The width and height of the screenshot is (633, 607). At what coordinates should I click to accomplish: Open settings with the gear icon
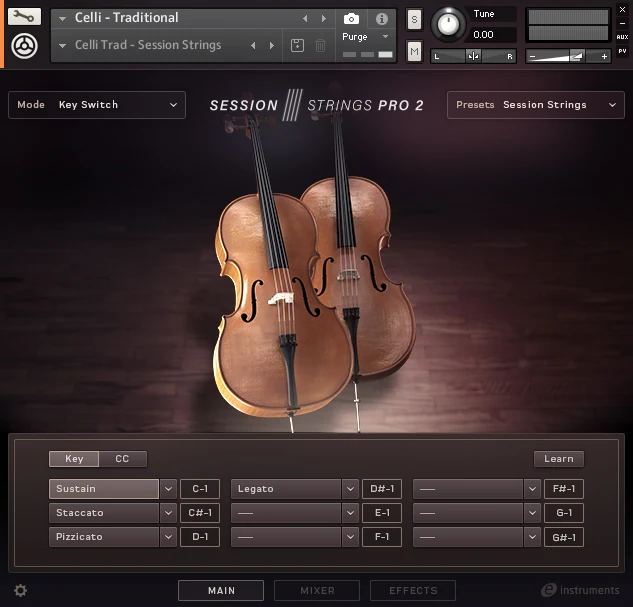tap(20, 590)
